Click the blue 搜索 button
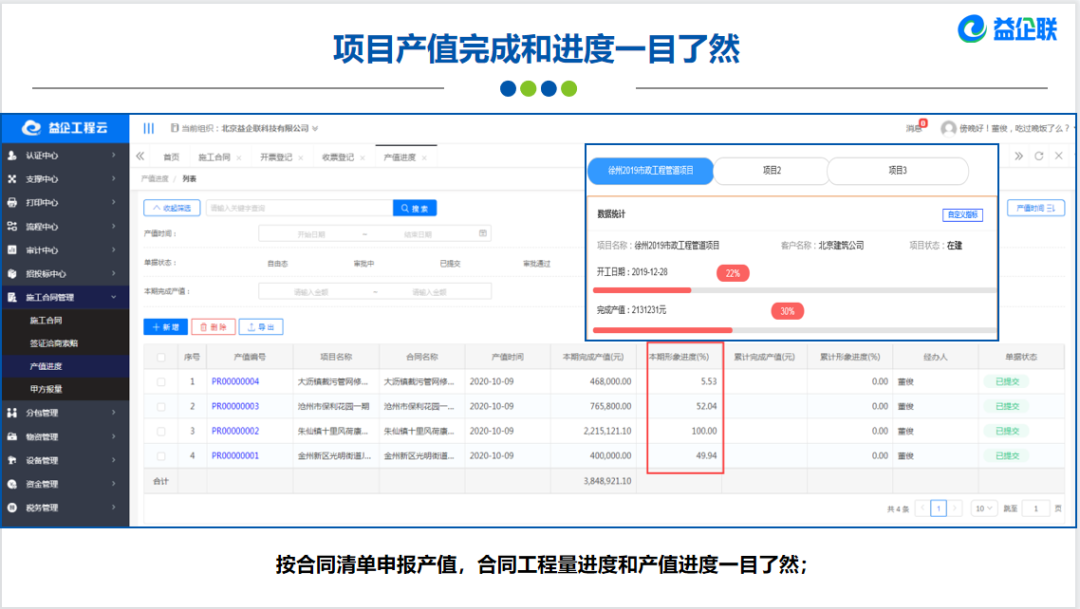Screen dimensions: 1080x609 tap(415, 208)
